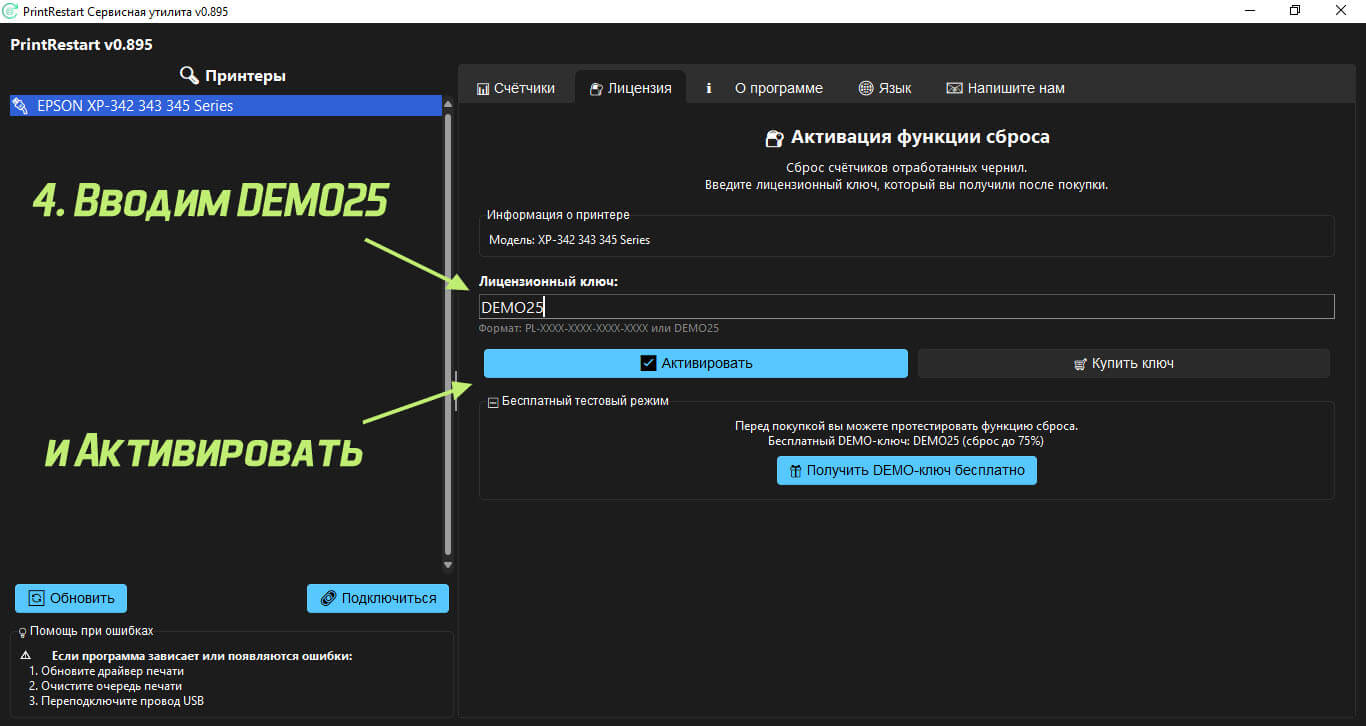The height and width of the screenshot is (726, 1366).
Task: Open the Лицензия tab
Action: [630, 88]
